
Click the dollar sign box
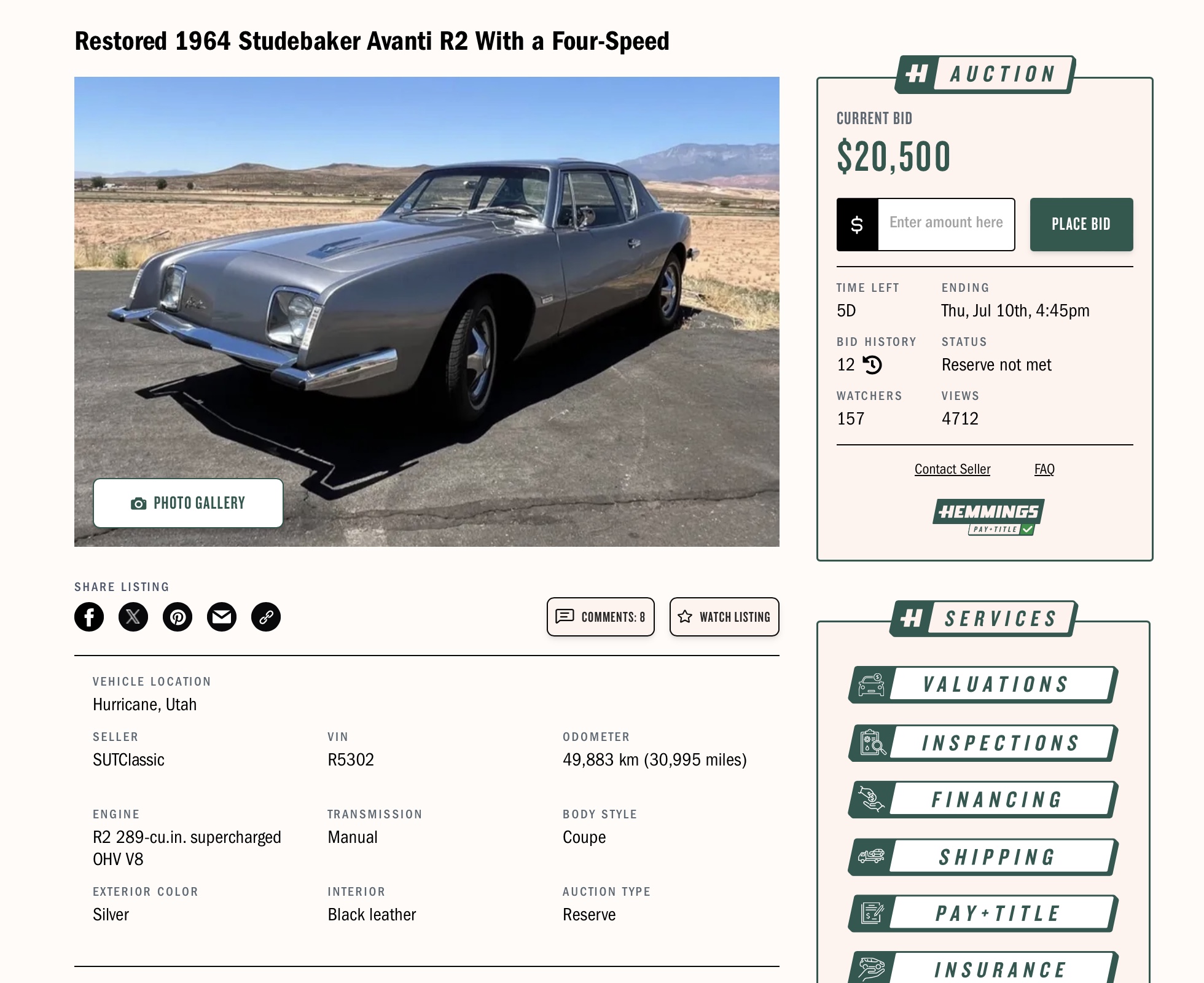[857, 224]
